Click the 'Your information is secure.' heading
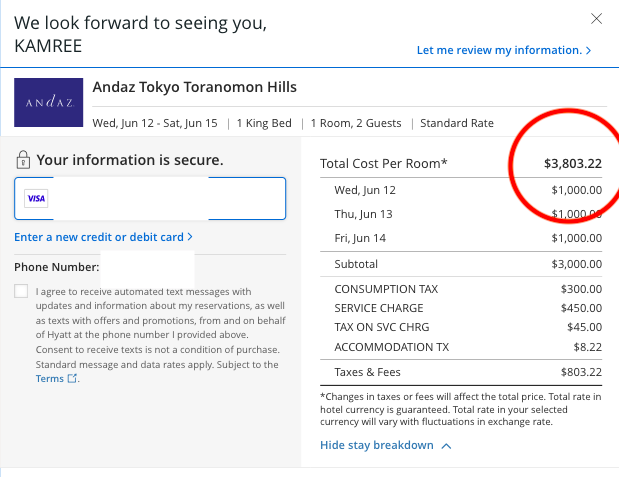 [130, 160]
